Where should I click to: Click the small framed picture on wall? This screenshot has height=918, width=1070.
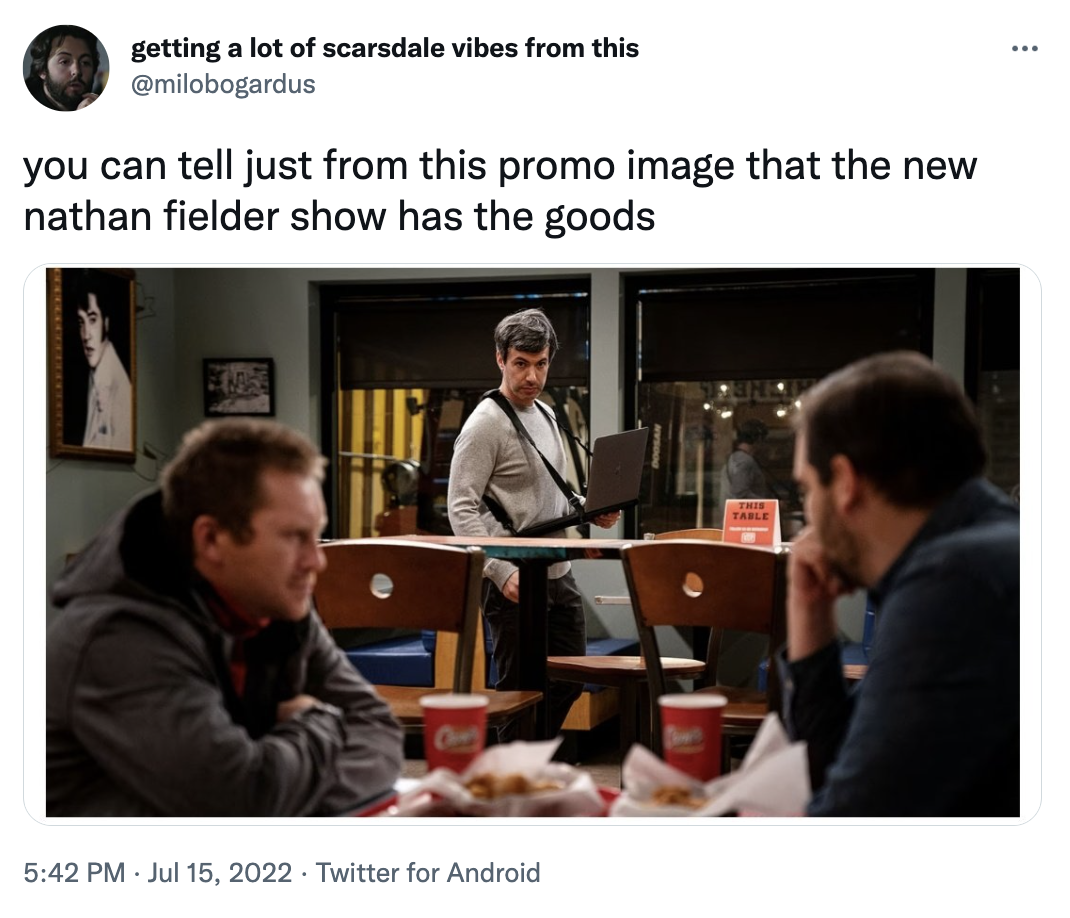pos(239,386)
